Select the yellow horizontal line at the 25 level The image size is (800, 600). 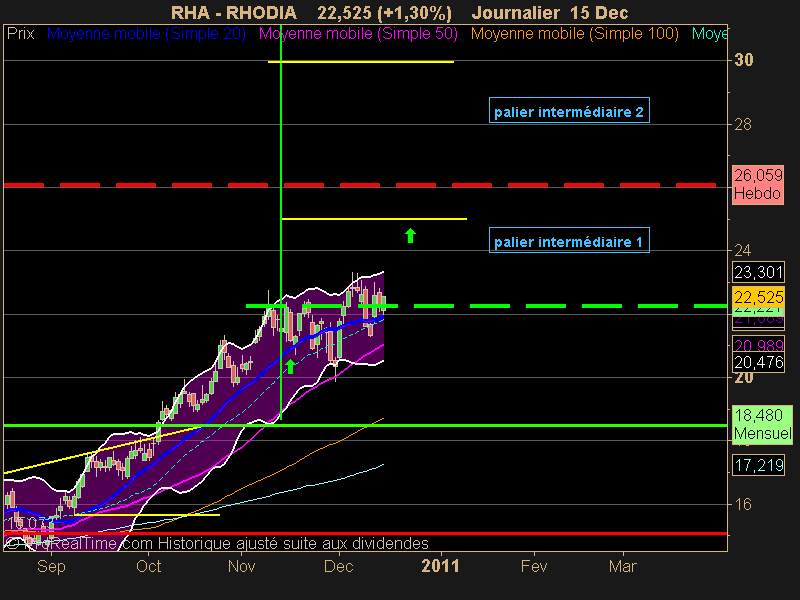click(x=374, y=219)
